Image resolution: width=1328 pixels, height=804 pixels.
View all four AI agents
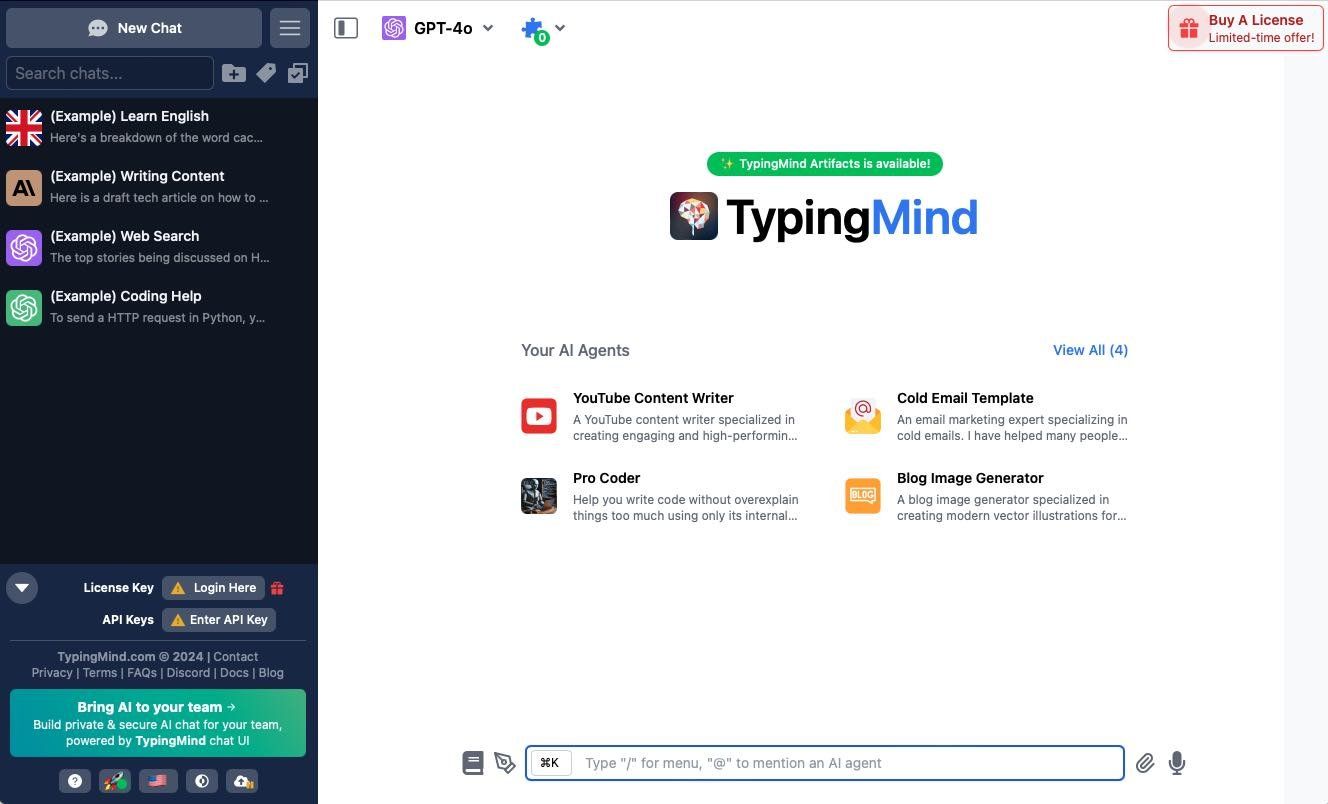1090,350
